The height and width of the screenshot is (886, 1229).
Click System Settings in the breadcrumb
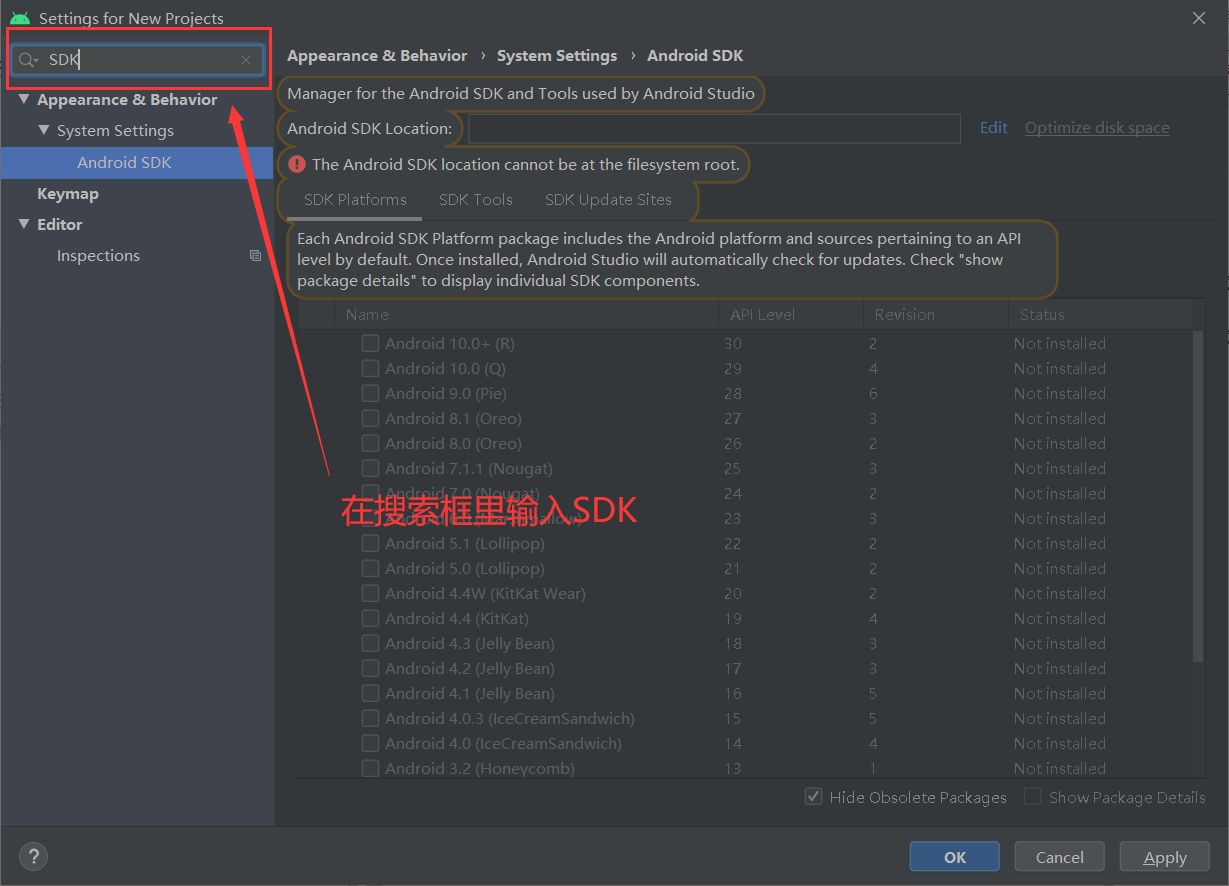(557, 56)
